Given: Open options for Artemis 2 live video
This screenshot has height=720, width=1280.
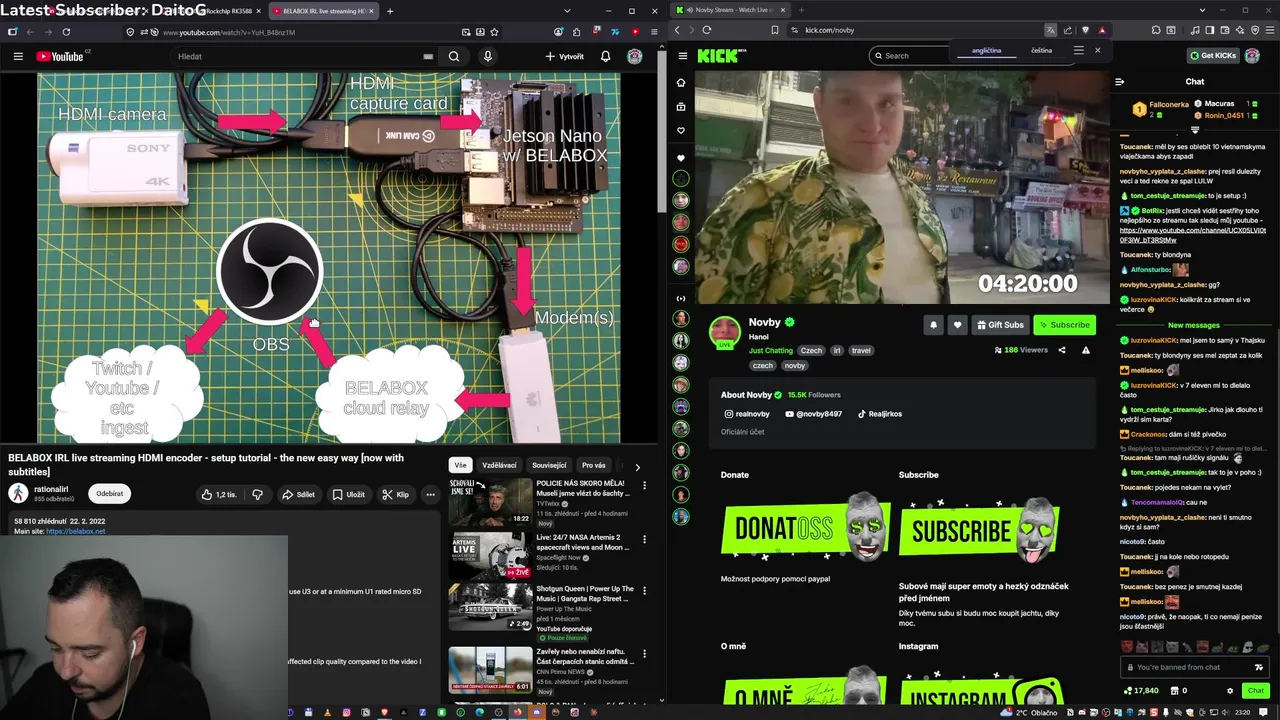Looking at the screenshot, I should click(644, 538).
